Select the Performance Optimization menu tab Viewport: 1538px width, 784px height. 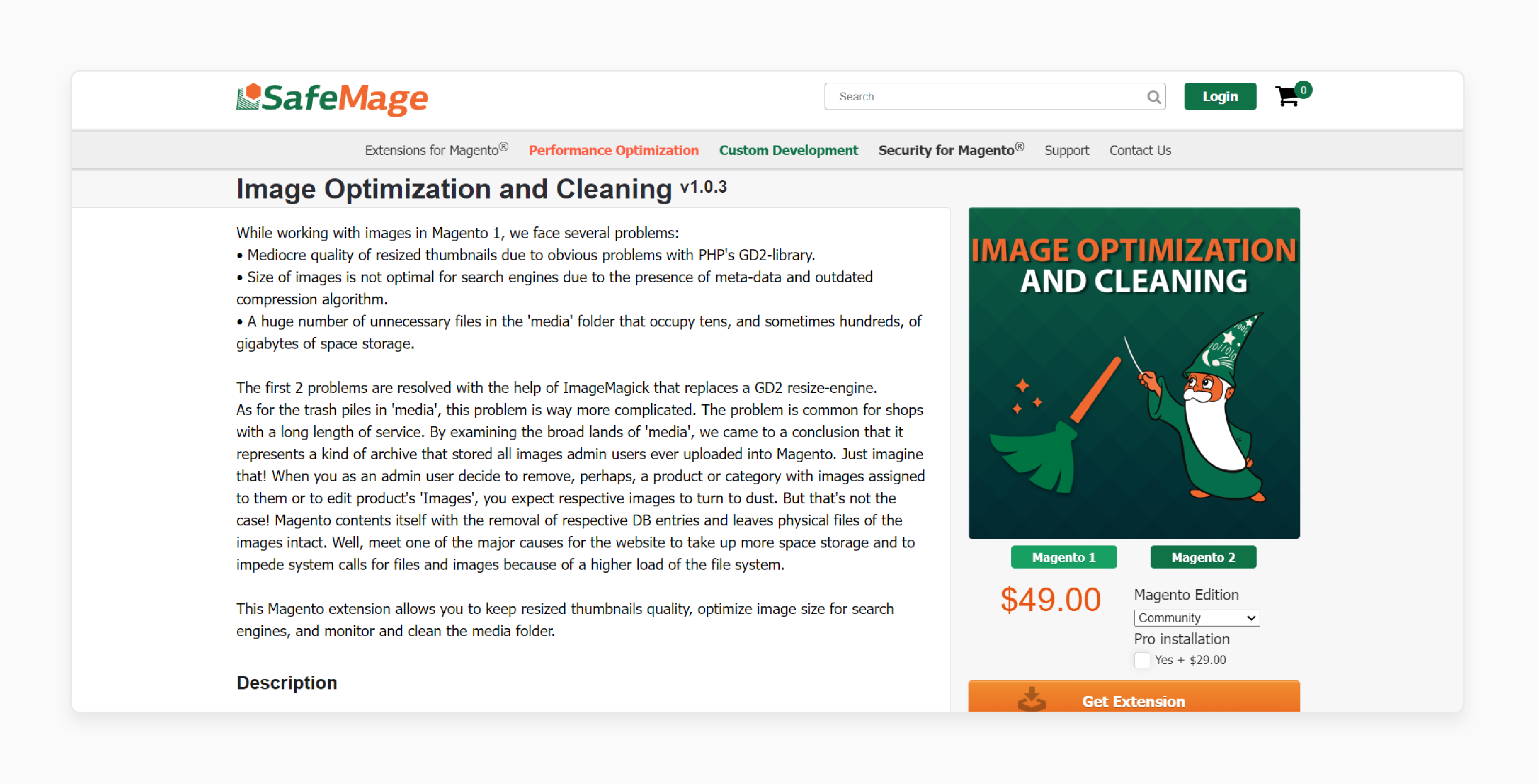pyautogui.click(x=613, y=150)
